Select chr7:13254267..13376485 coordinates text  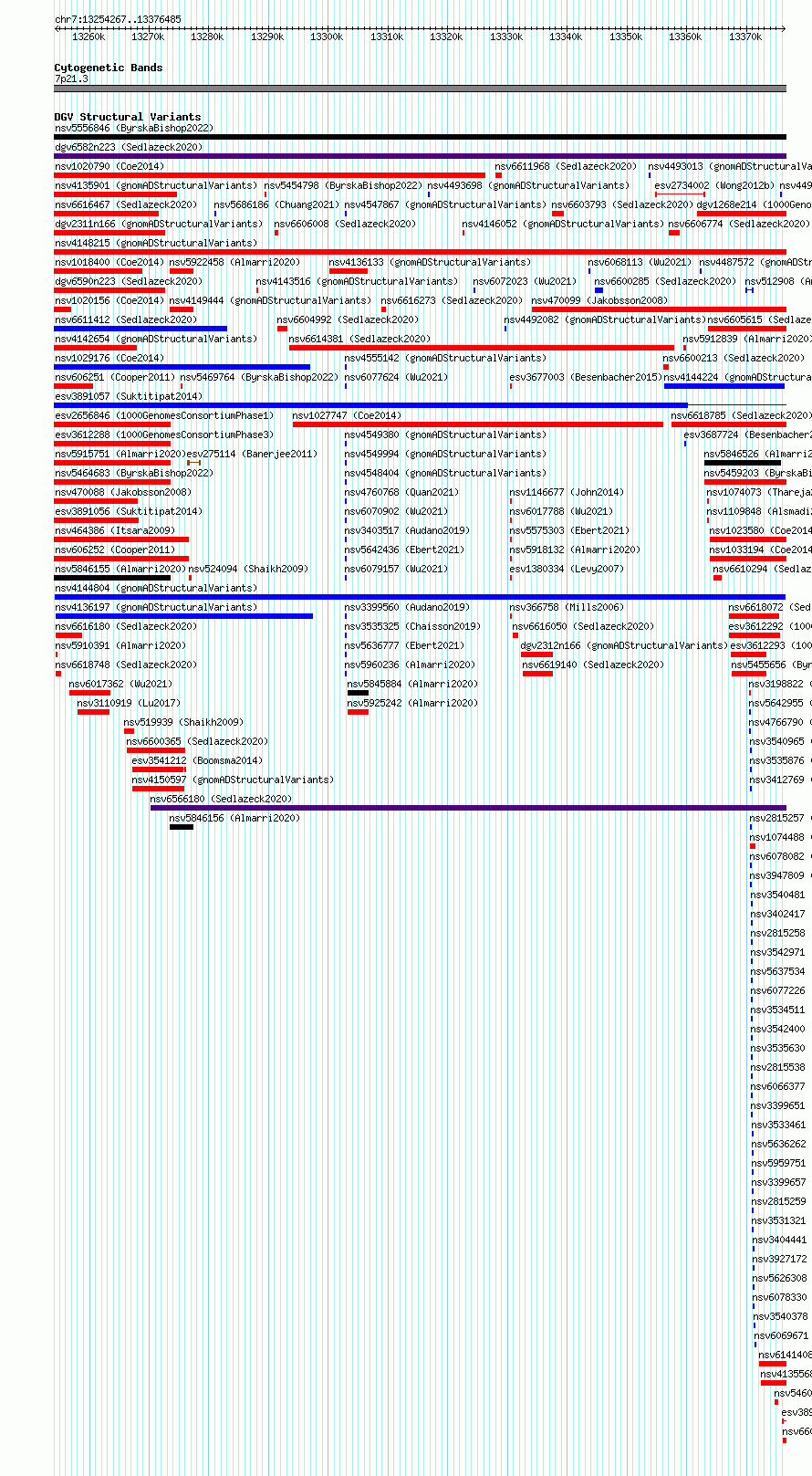[x=118, y=19]
